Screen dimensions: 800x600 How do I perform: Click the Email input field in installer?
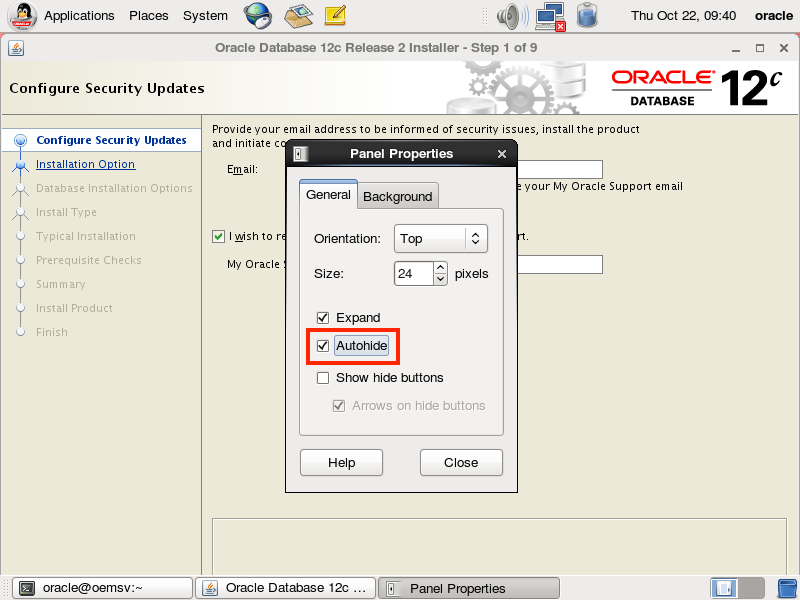(560, 169)
